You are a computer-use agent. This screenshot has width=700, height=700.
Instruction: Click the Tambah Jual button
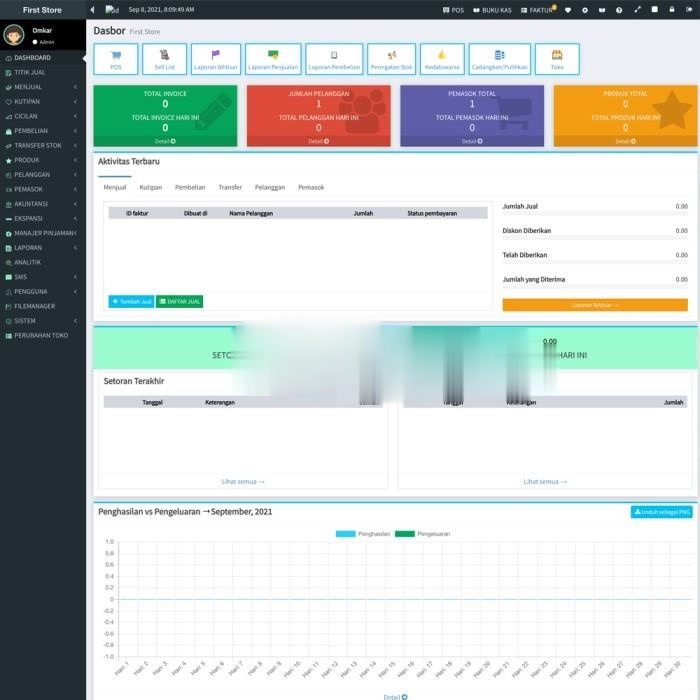point(131,301)
